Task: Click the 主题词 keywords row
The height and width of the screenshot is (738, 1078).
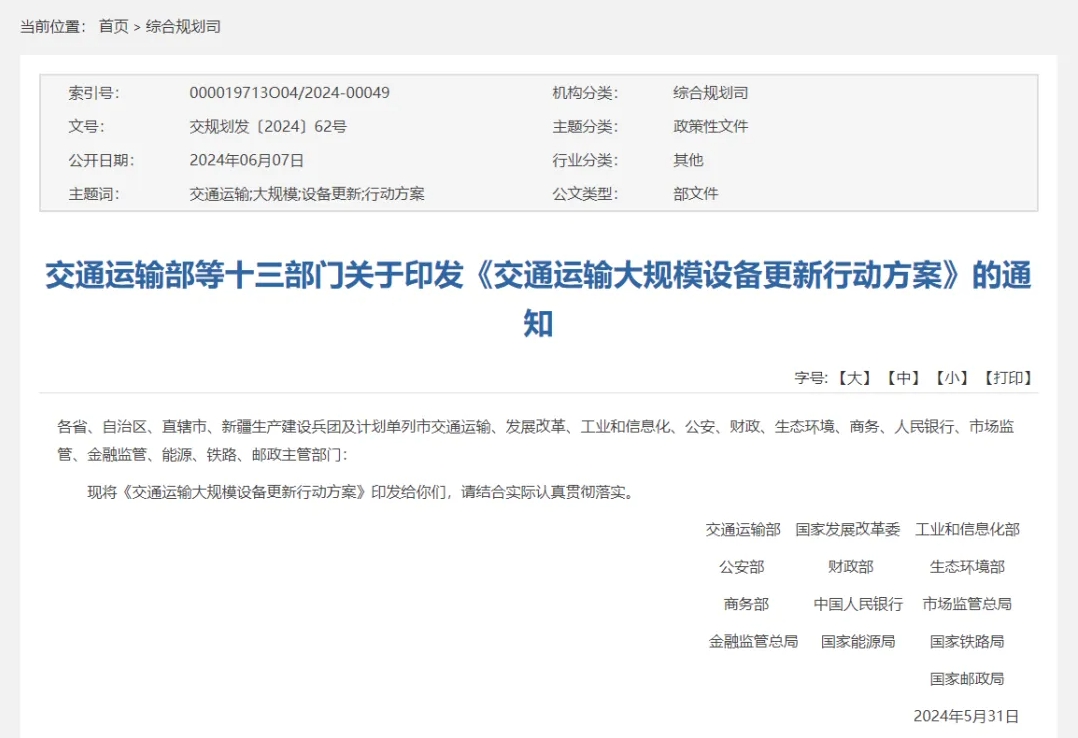Action: pyautogui.click(x=306, y=192)
